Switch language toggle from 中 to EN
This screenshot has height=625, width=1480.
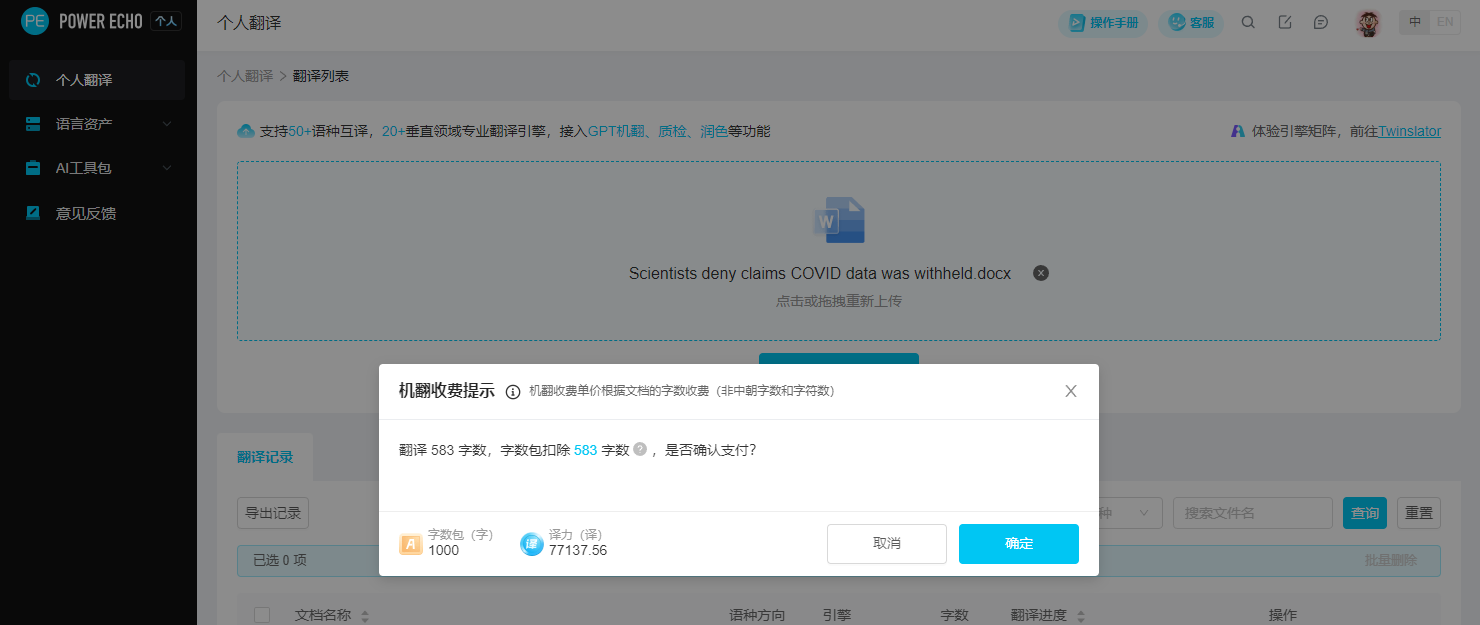click(x=1446, y=21)
